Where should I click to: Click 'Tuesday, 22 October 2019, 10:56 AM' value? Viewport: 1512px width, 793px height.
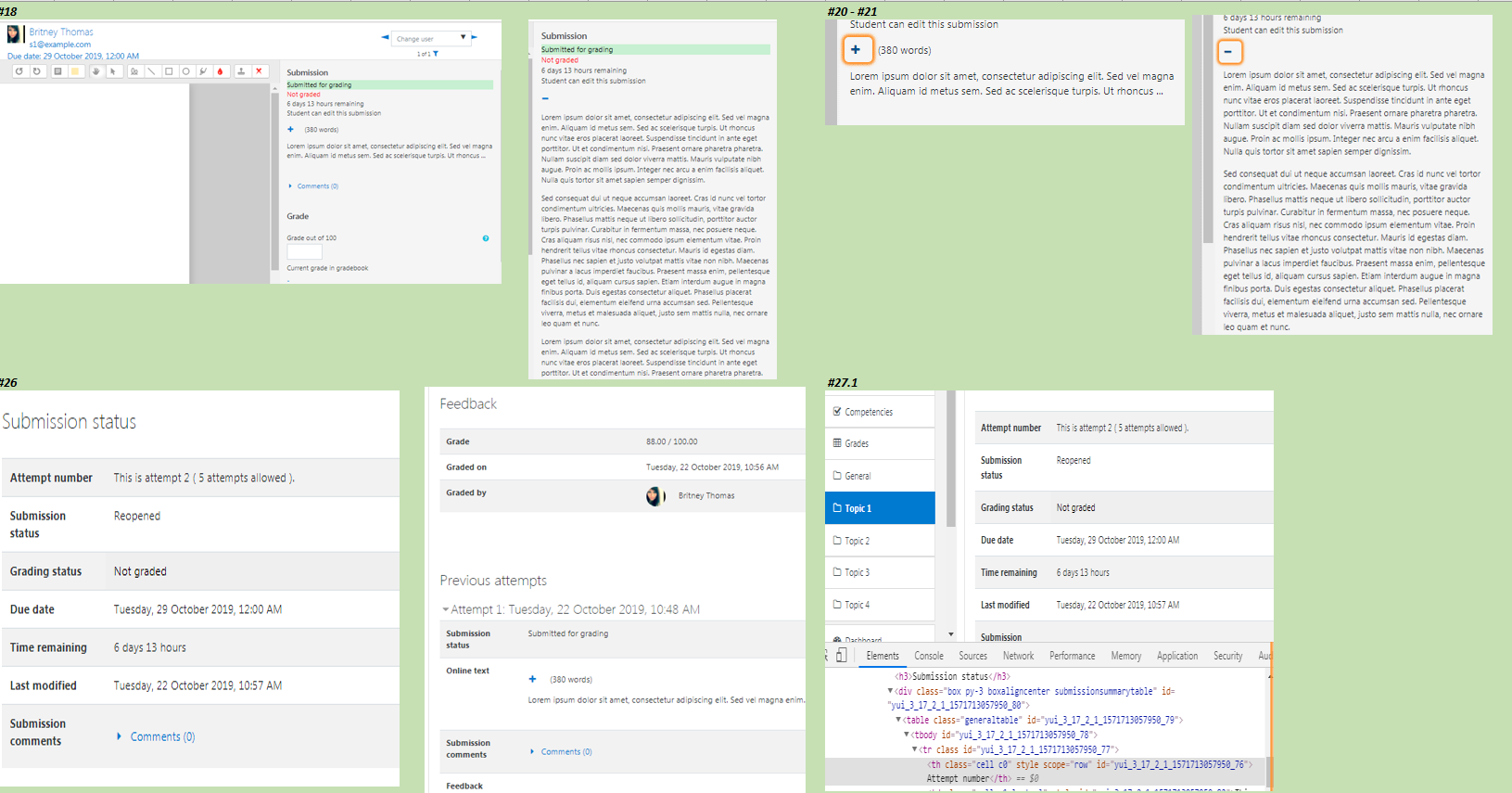712,467
